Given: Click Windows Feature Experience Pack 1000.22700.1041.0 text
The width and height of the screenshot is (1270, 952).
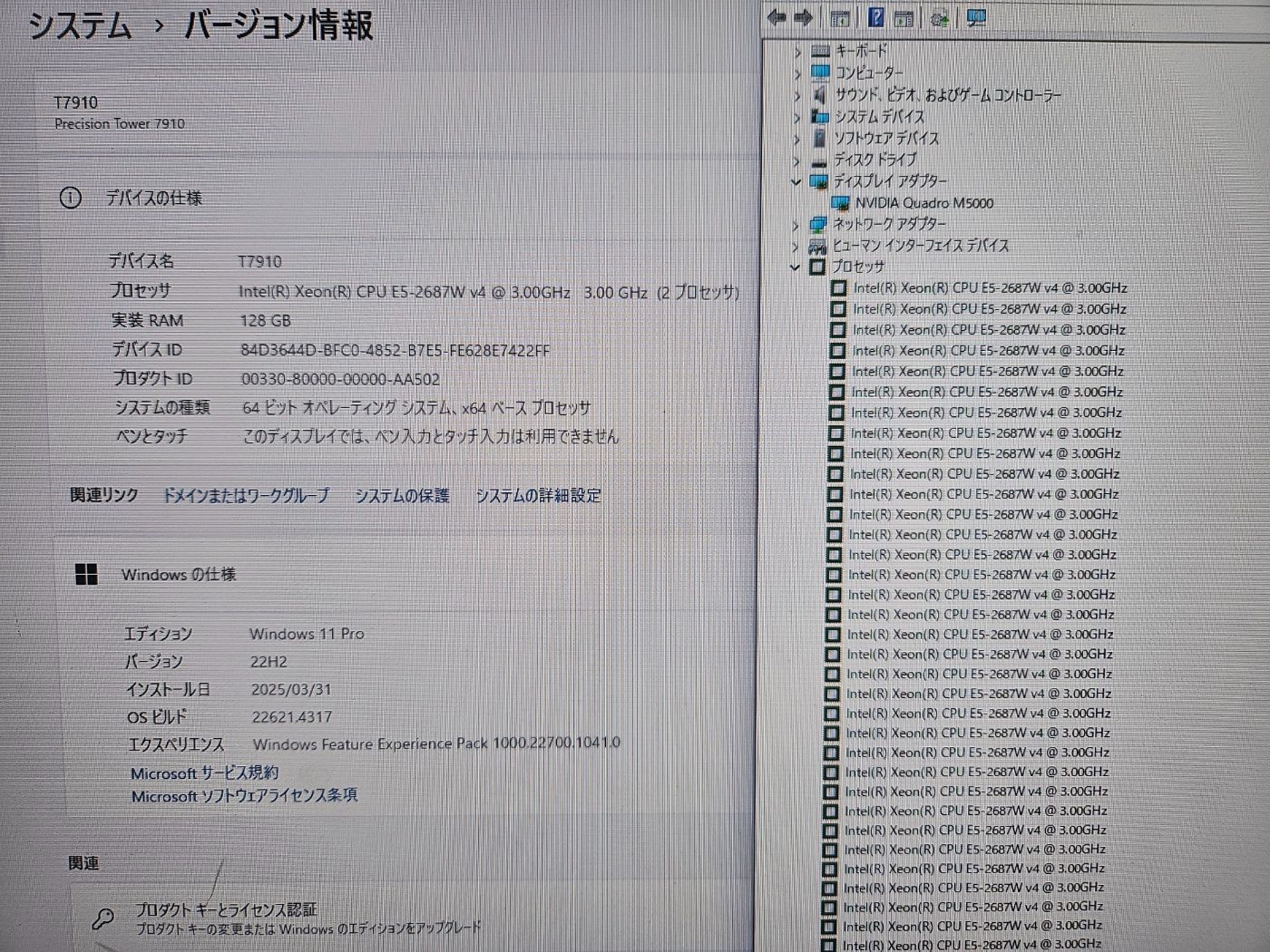Looking at the screenshot, I should [x=436, y=743].
